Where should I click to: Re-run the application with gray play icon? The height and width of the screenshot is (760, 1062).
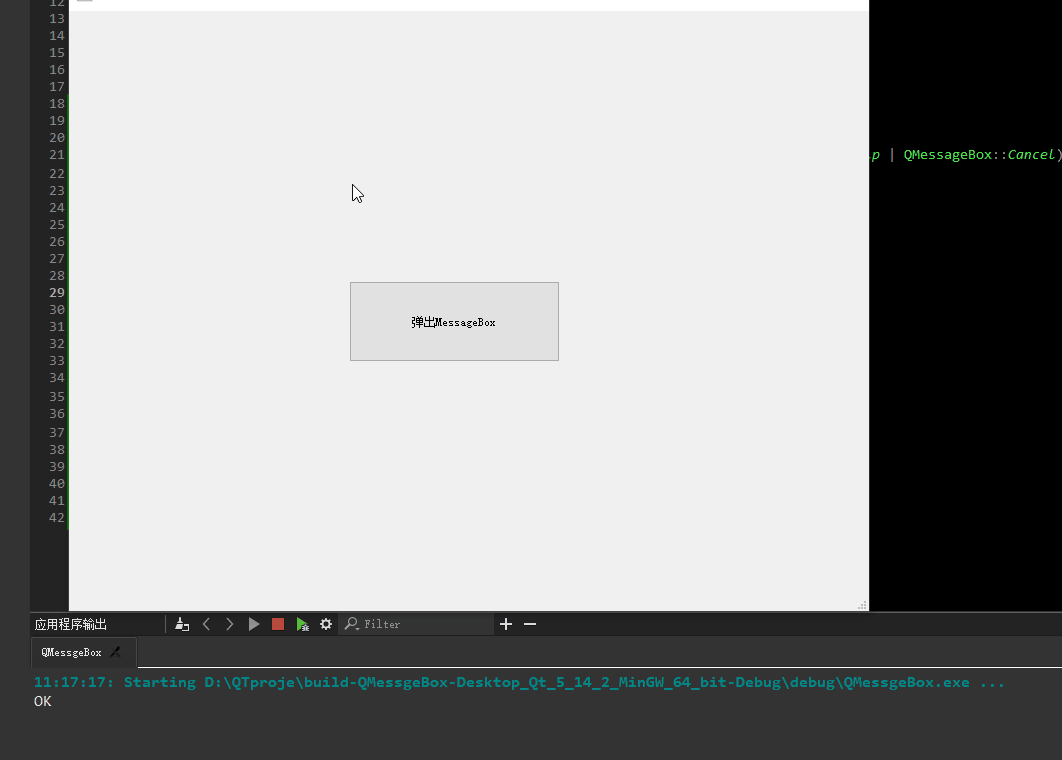(254, 624)
